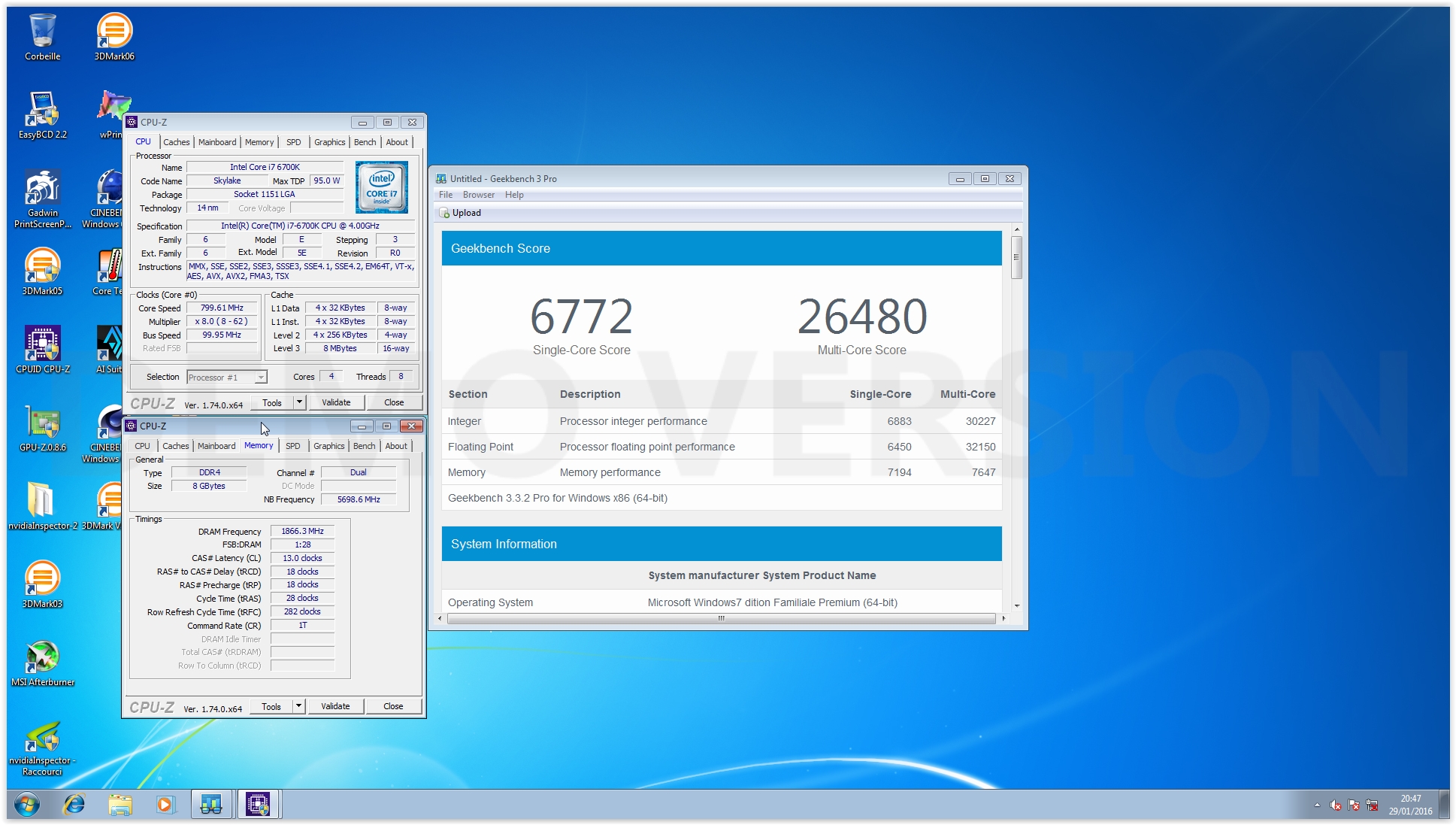The image size is (1456, 825).
Task: Launch the 3DMark03 desktop shortcut
Action: pos(42,585)
